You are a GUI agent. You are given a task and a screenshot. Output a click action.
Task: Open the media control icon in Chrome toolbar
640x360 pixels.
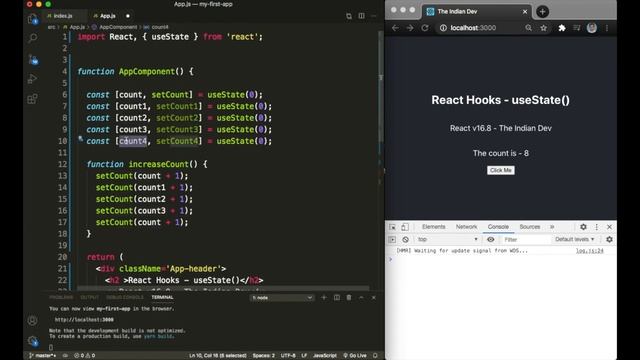(577, 28)
